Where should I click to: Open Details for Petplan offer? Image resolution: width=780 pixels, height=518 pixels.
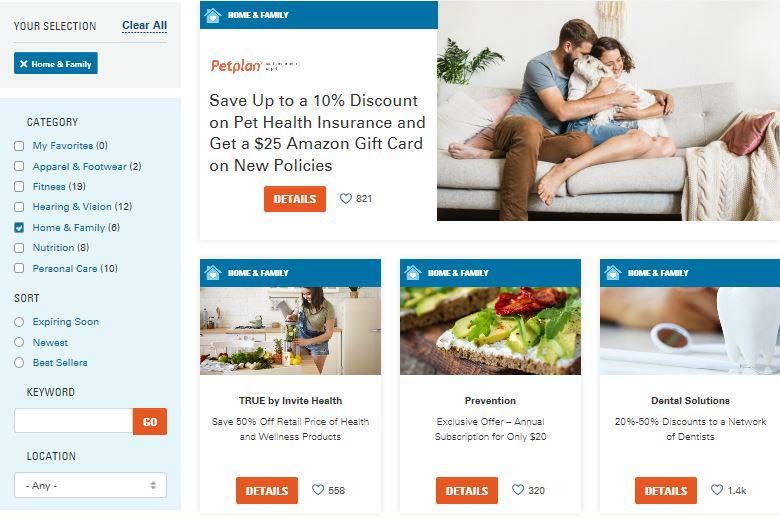point(295,199)
